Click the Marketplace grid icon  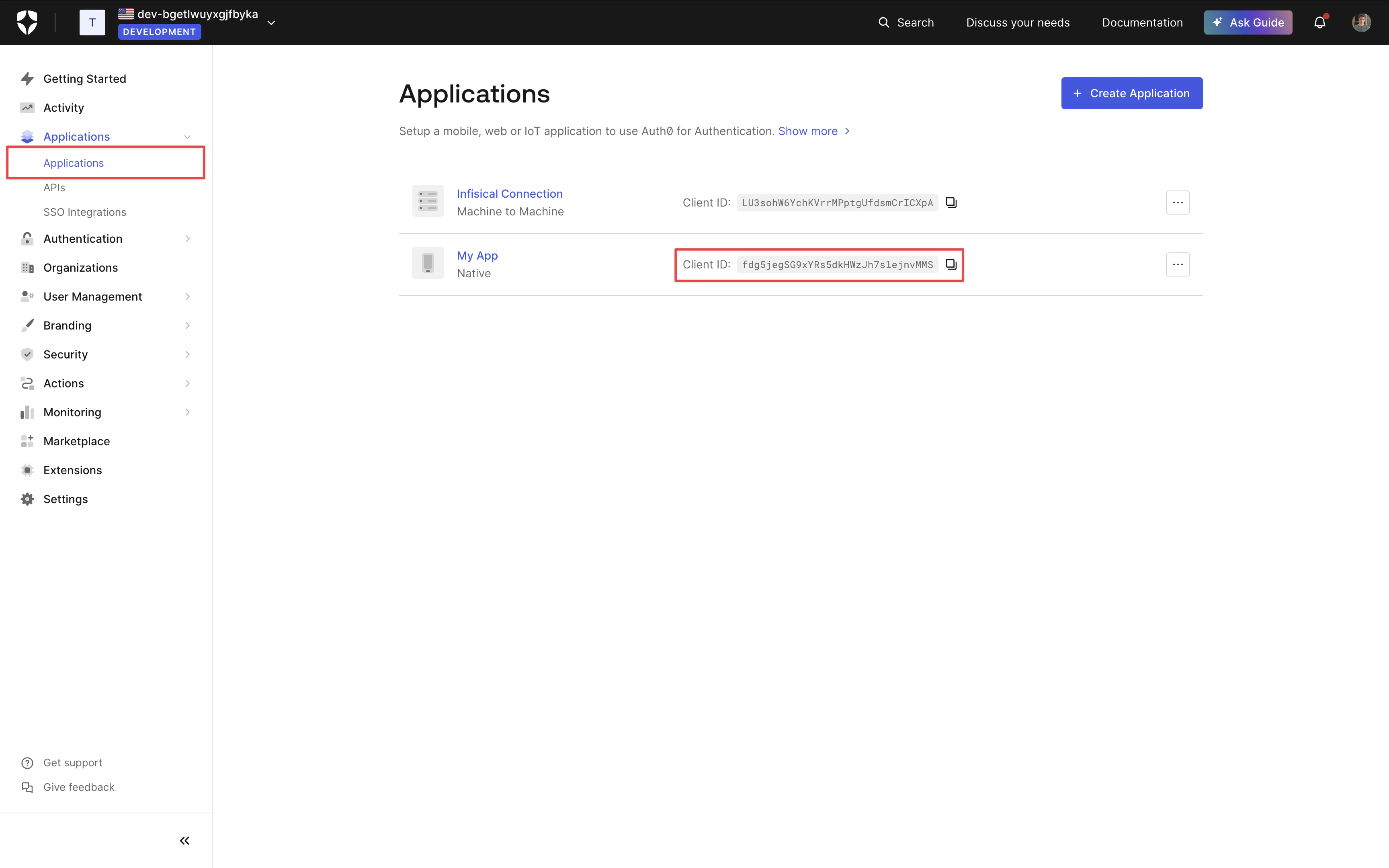[27, 441]
